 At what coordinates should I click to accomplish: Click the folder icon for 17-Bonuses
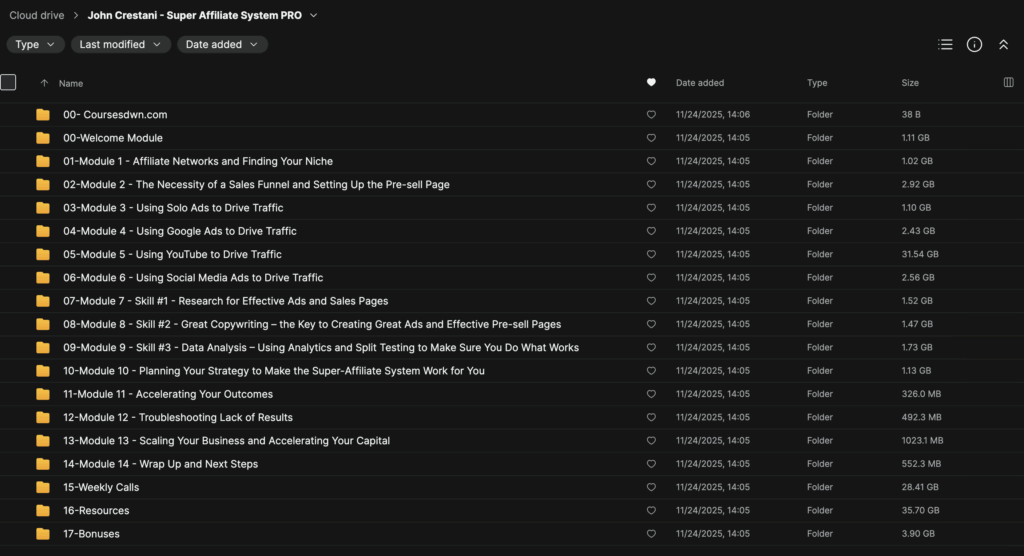(x=43, y=534)
